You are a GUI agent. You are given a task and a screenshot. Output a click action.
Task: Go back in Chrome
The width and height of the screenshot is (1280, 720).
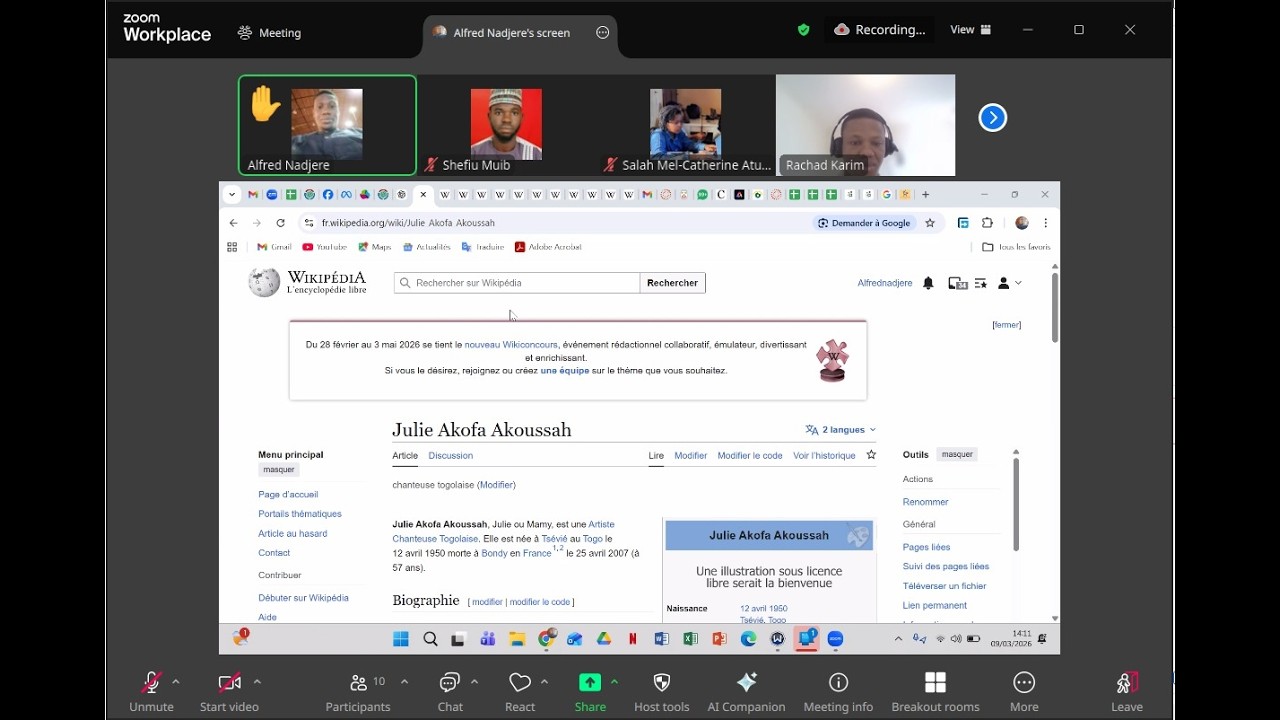pyautogui.click(x=233, y=223)
